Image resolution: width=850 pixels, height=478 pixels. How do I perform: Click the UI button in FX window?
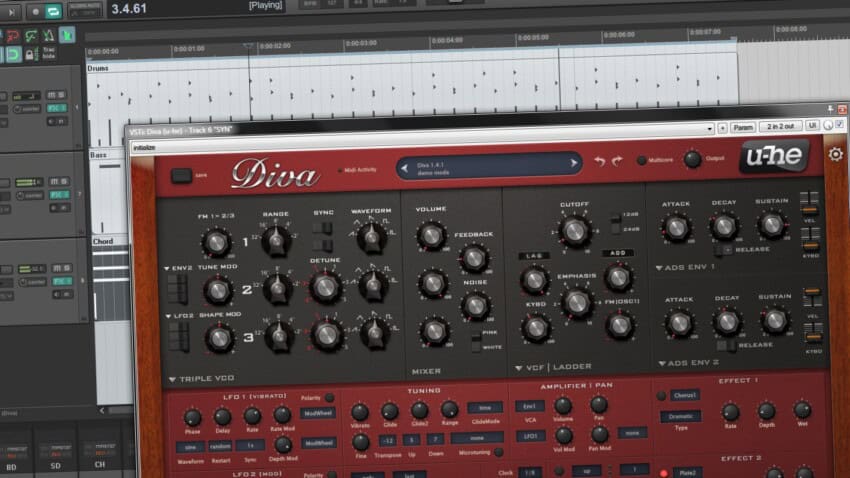click(812, 126)
